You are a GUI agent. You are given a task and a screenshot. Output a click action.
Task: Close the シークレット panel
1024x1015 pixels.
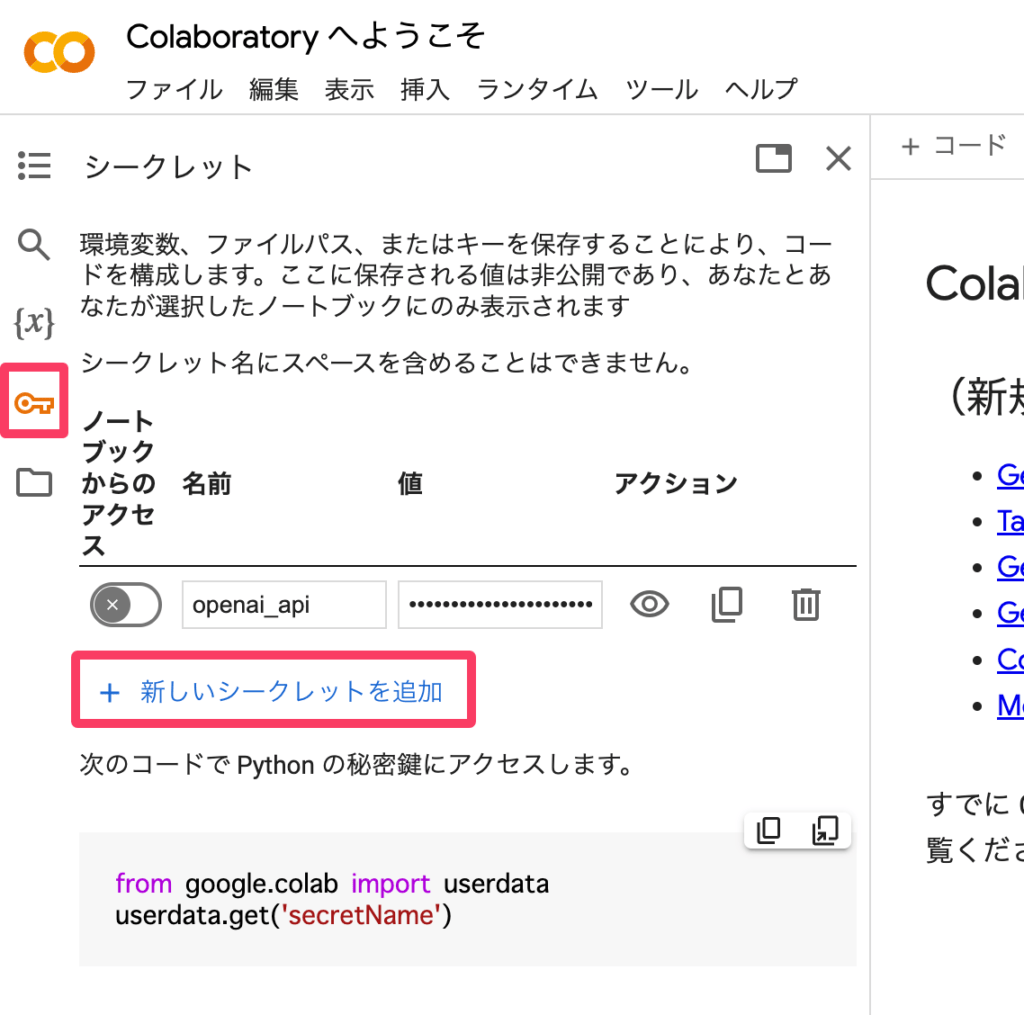pyautogui.click(x=838, y=158)
